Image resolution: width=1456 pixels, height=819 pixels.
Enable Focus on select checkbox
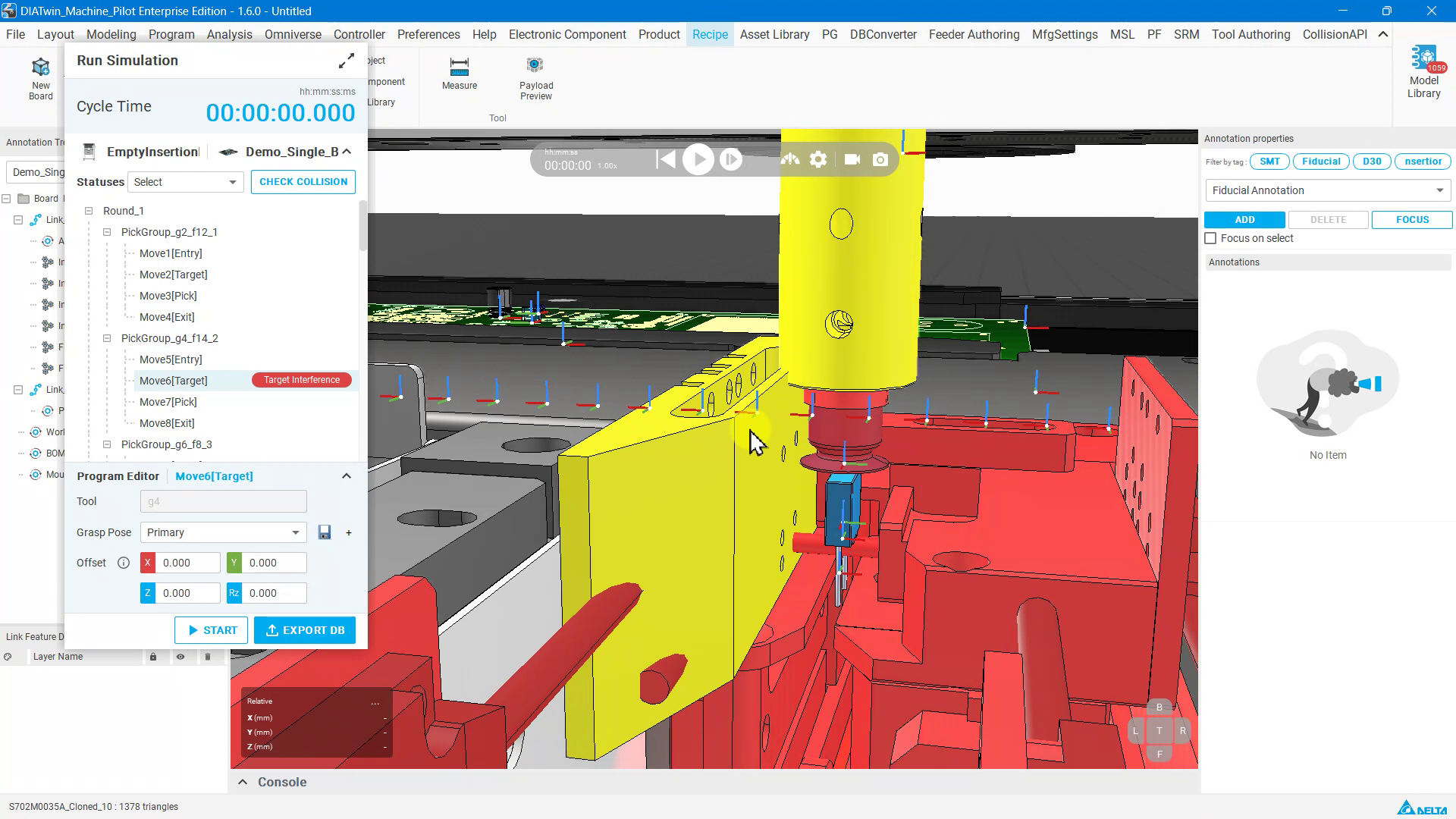pos(1210,238)
